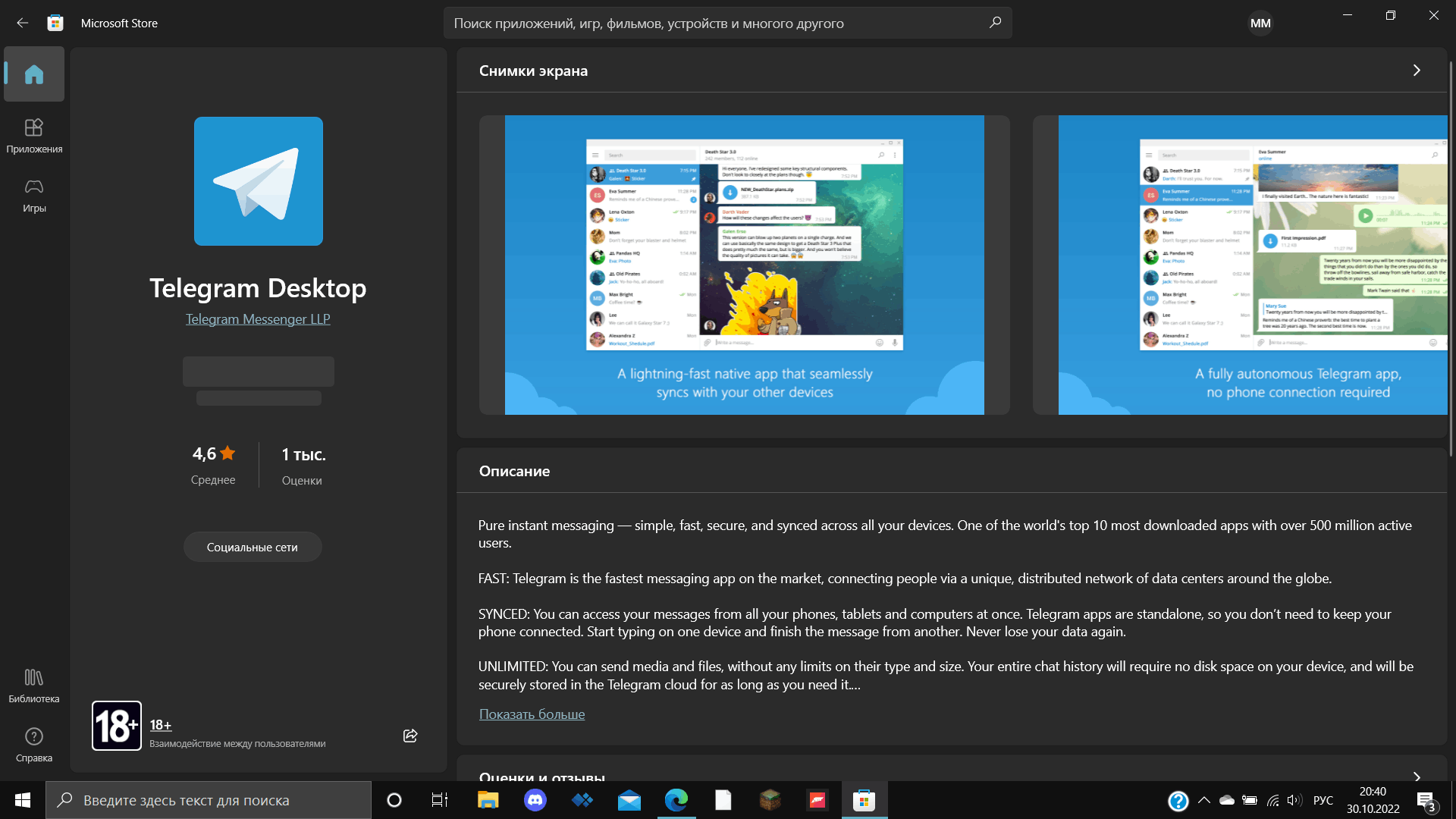This screenshot has height=819, width=1456.
Task: Click the Telegram Desktop app logo
Action: [259, 181]
